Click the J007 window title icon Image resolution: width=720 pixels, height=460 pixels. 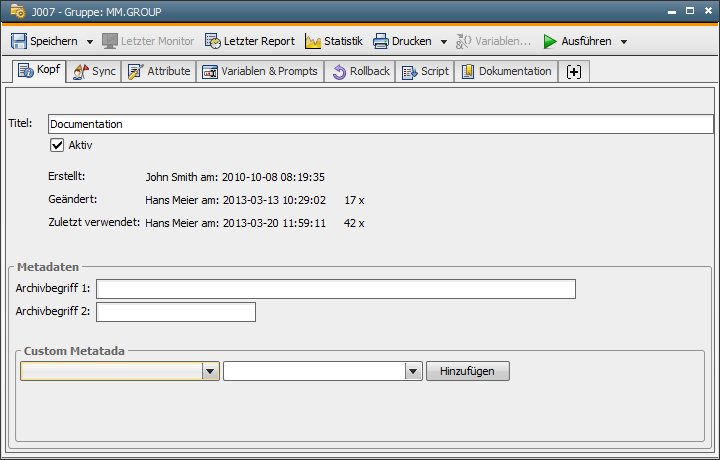pos(17,11)
